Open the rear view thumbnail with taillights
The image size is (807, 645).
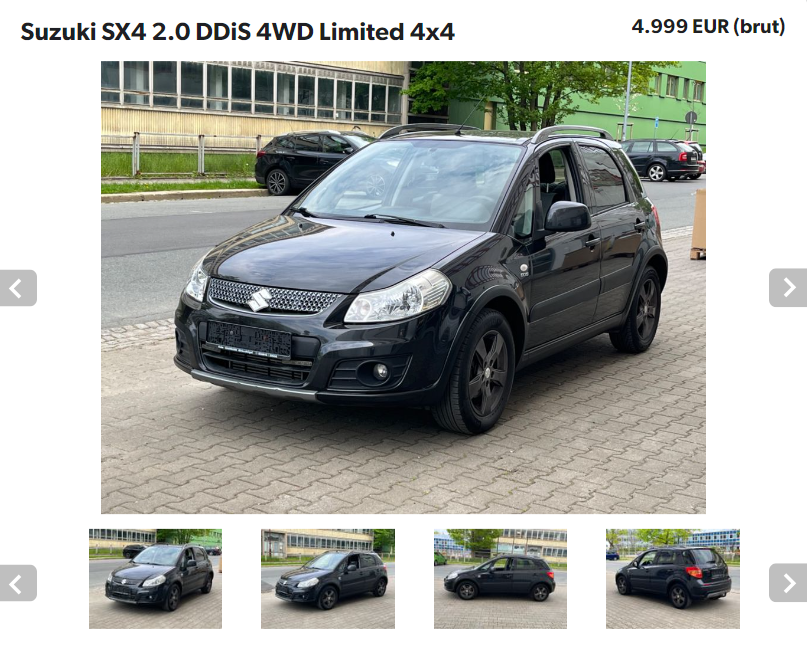[x=673, y=579]
